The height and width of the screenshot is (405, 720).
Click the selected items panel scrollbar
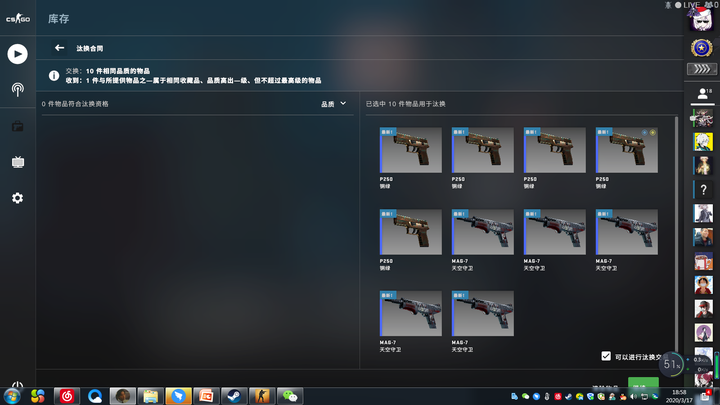(676, 234)
